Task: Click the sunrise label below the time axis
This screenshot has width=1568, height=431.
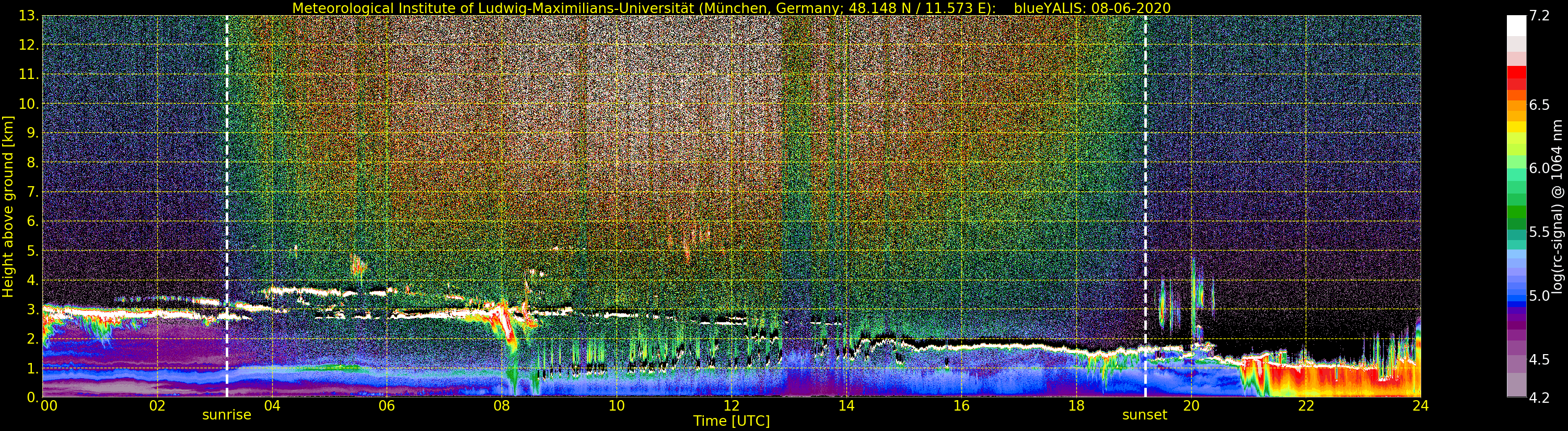Action: (226, 415)
